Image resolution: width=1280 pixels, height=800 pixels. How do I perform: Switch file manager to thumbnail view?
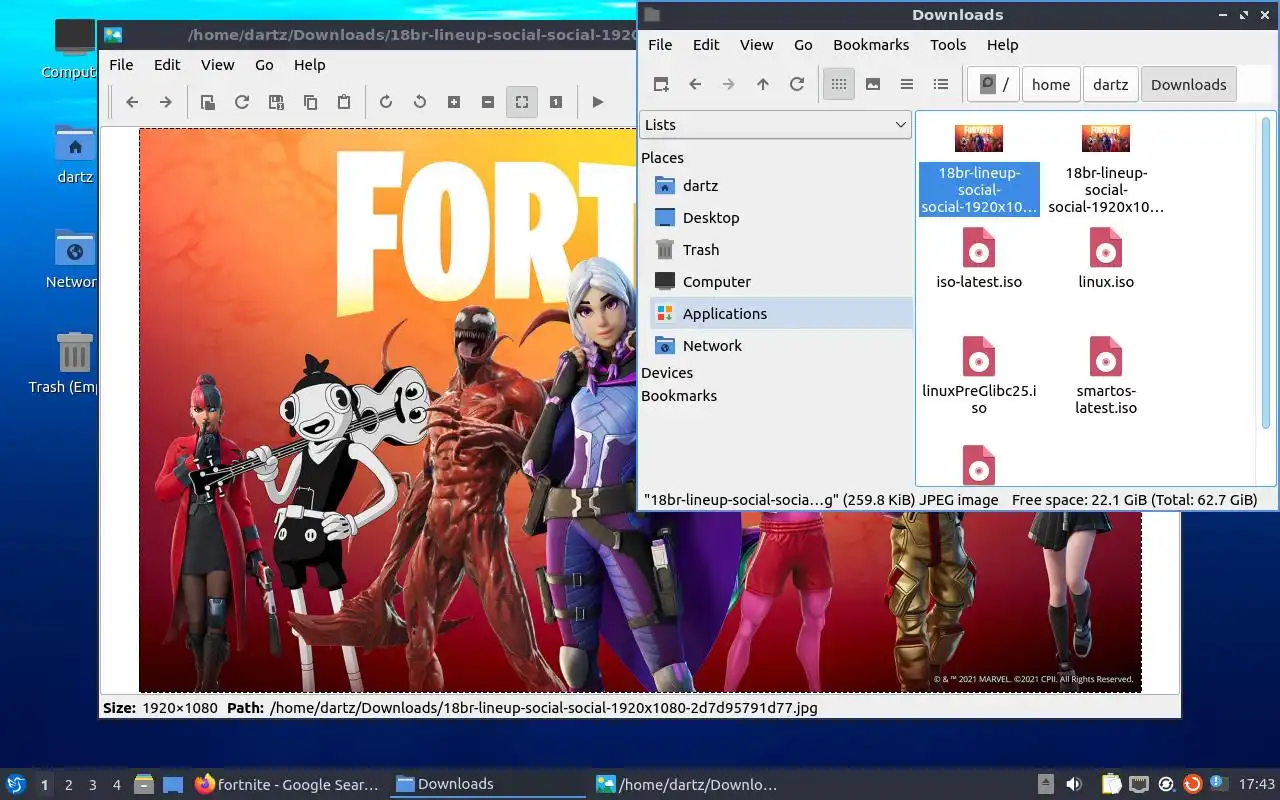pos(873,84)
